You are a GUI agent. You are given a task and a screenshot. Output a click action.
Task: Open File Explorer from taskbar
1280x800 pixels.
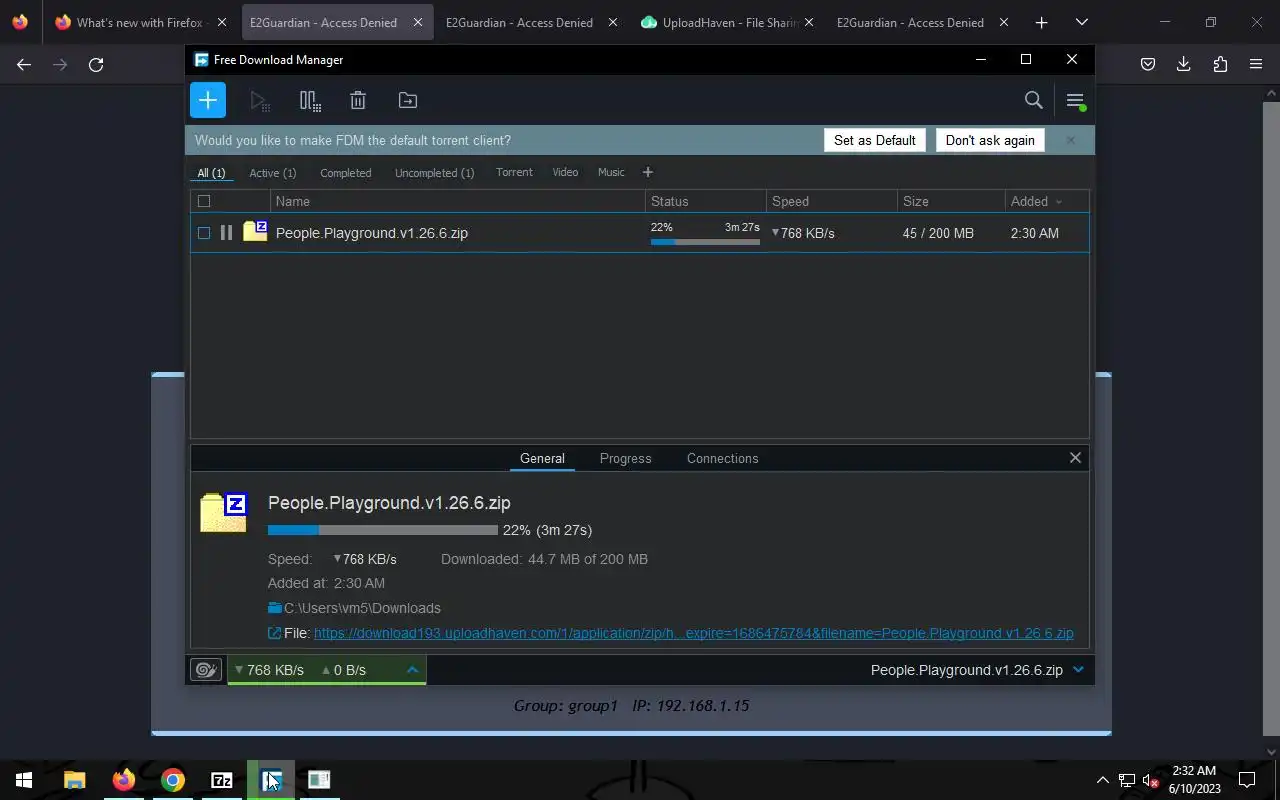coord(74,780)
